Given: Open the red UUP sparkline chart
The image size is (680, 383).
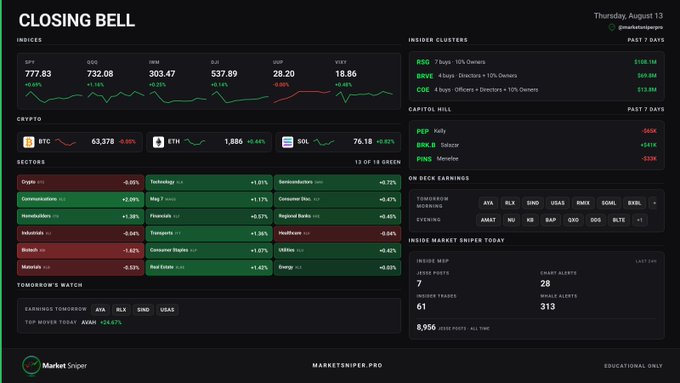Looking at the screenshot, I should click(x=302, y=96).
